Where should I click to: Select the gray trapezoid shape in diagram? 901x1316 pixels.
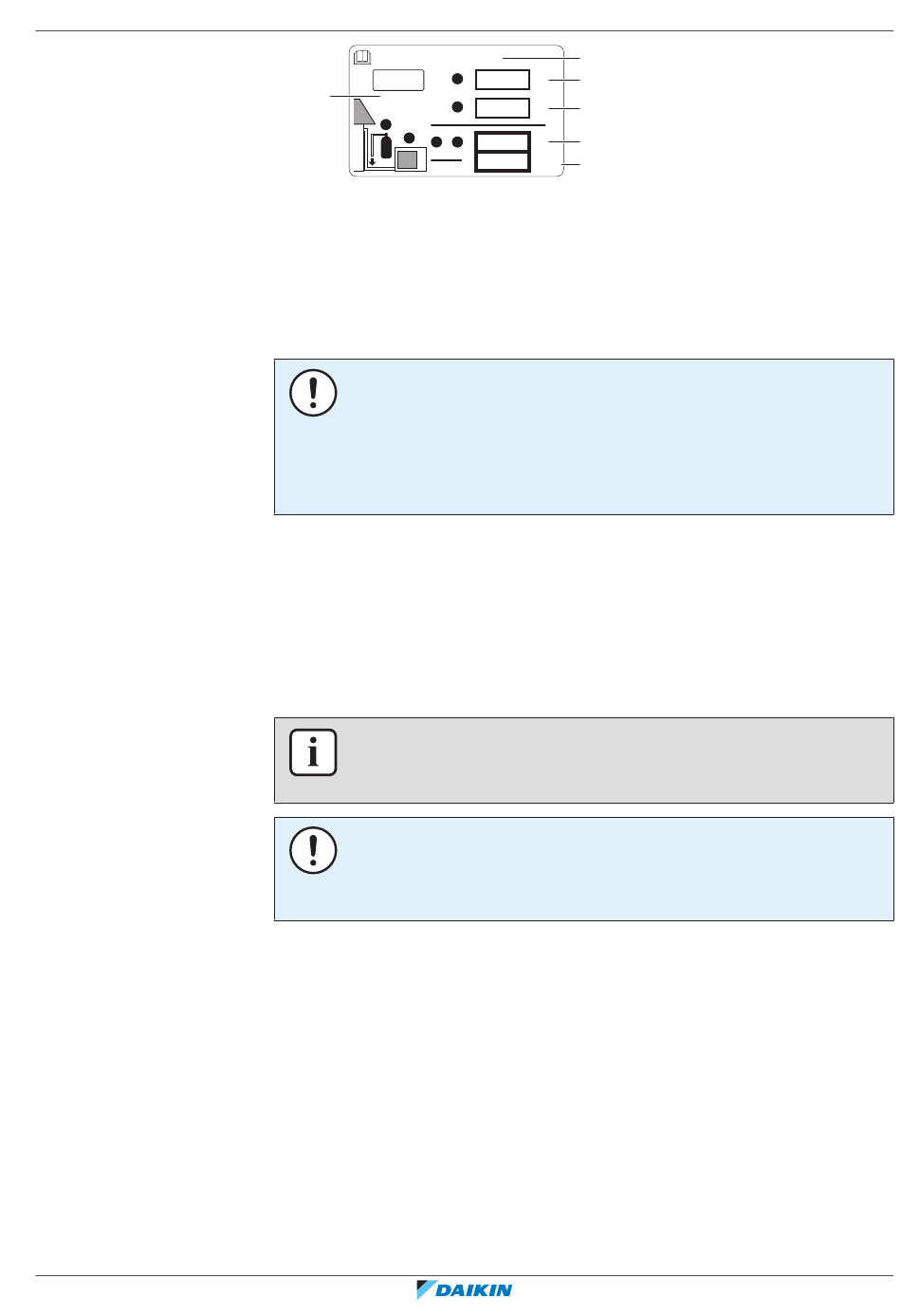tap(364, 112)
